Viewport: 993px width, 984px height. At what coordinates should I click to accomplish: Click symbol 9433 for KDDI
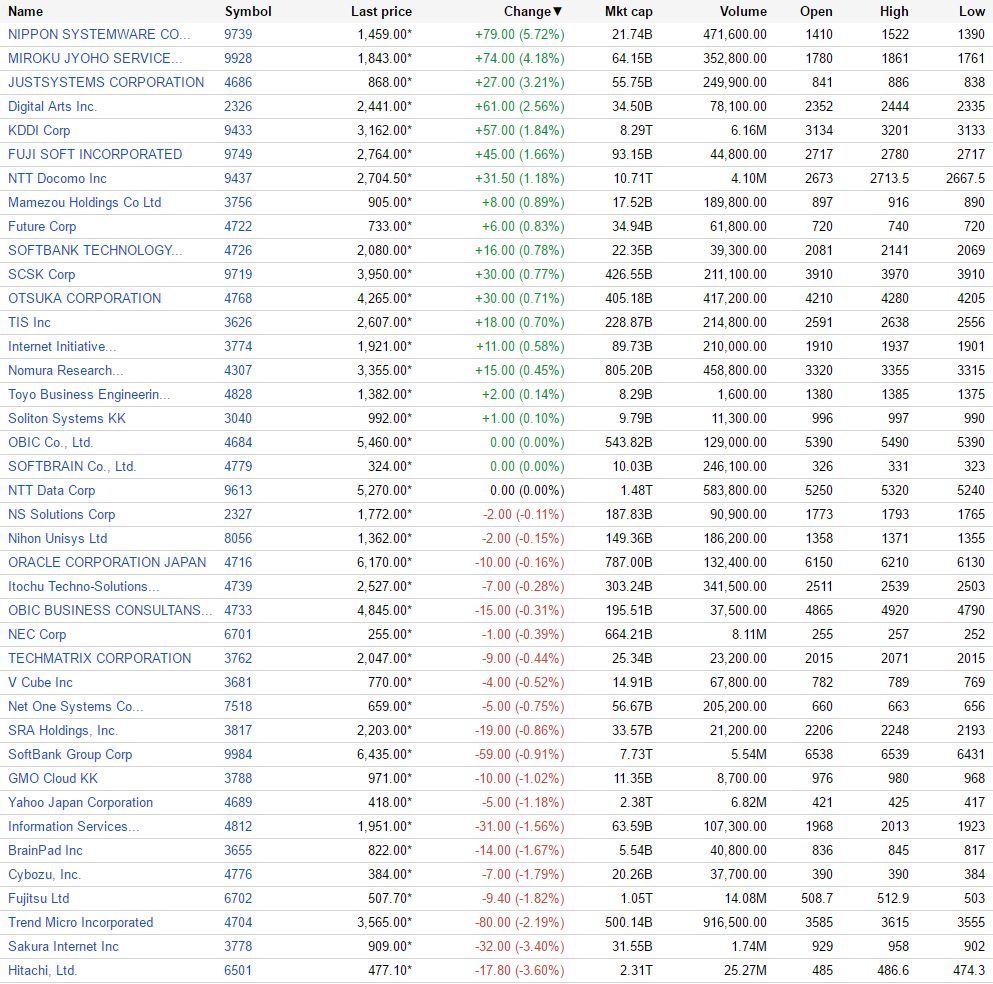[238, 130]
